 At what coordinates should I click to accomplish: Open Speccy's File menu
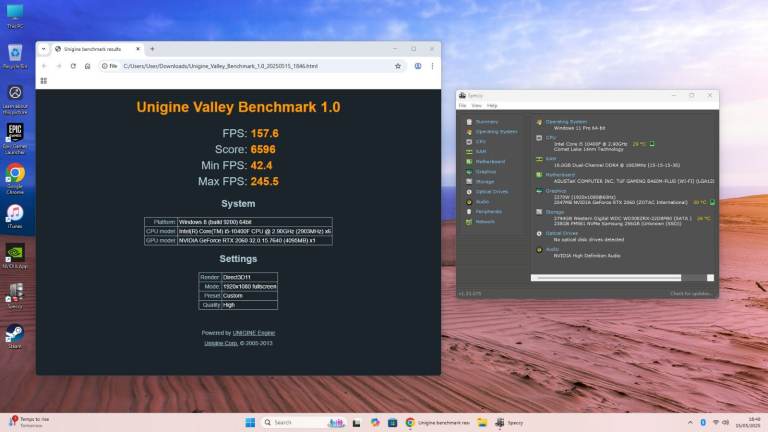[462, 106]
